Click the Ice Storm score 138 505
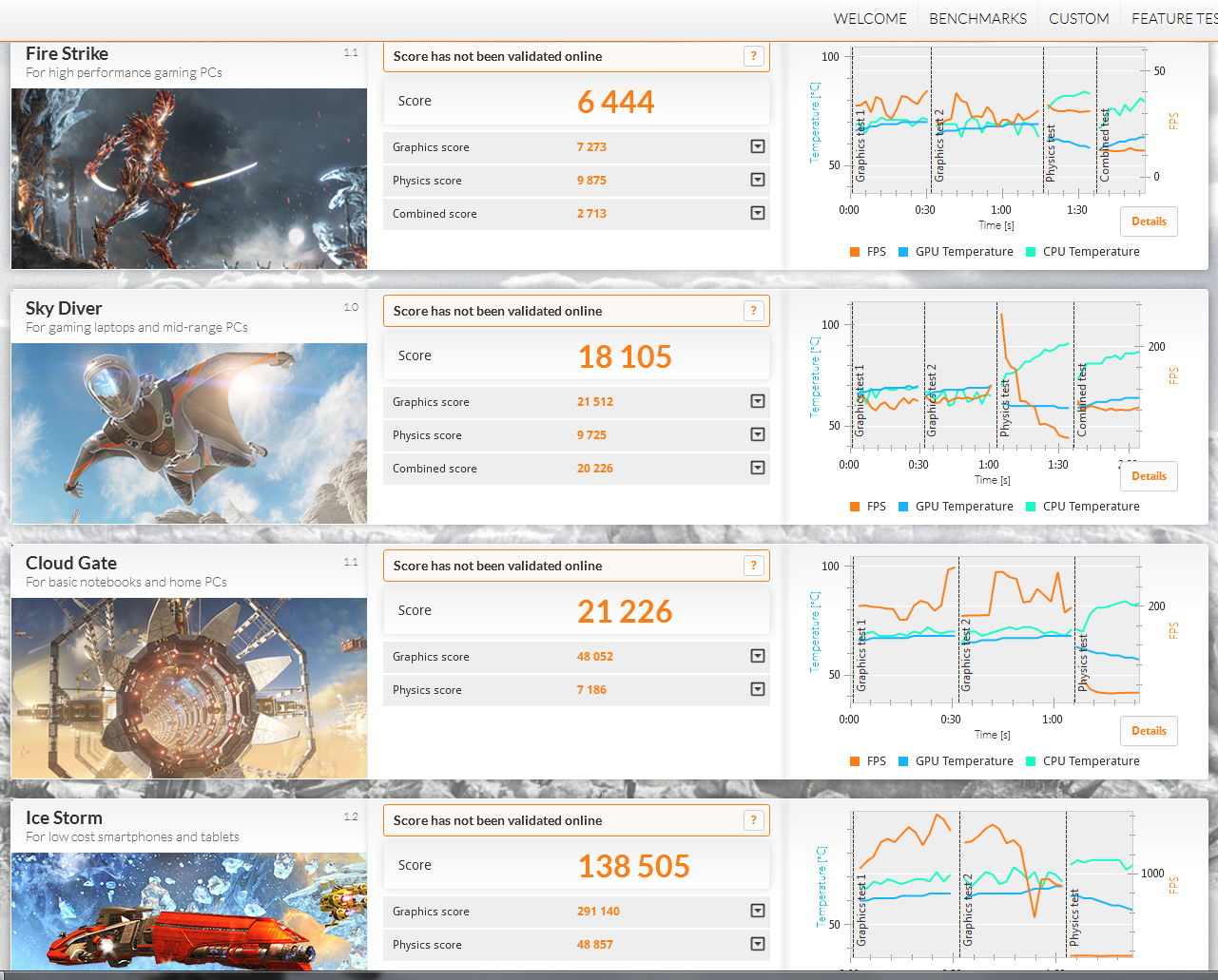Image resolution: width=1218 pixels, height=980 pixels. coord(634,866)
